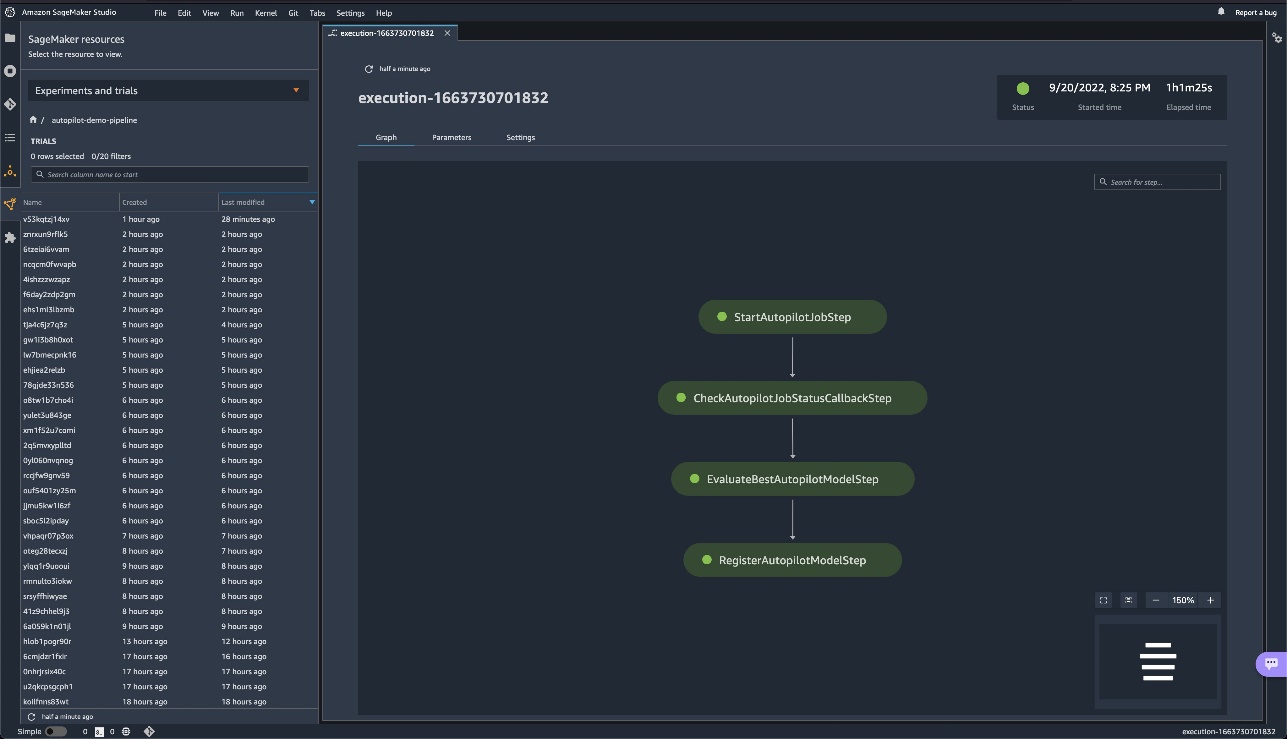Screen dimensions: 1287x739
Task: Zoom in on graph with plus
Action: [x=1210, y=600]
